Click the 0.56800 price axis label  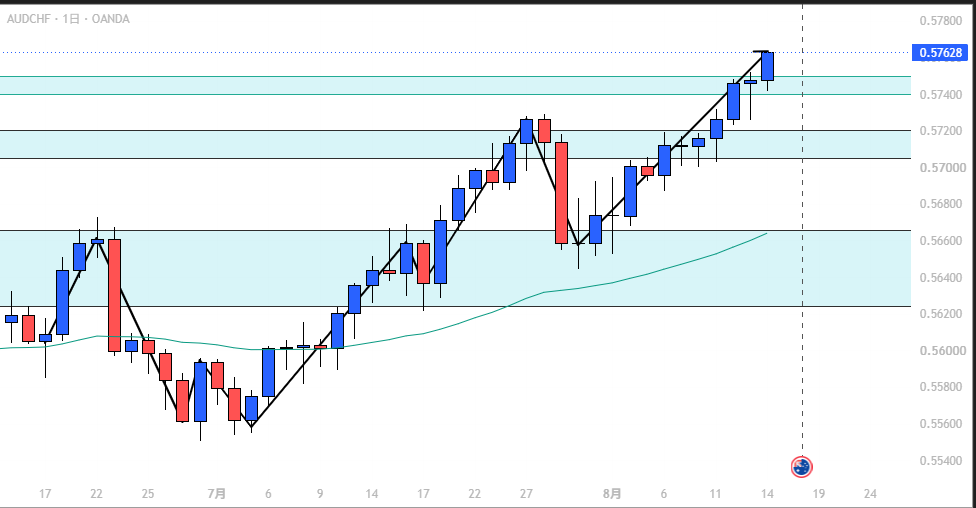click(941, 204)
